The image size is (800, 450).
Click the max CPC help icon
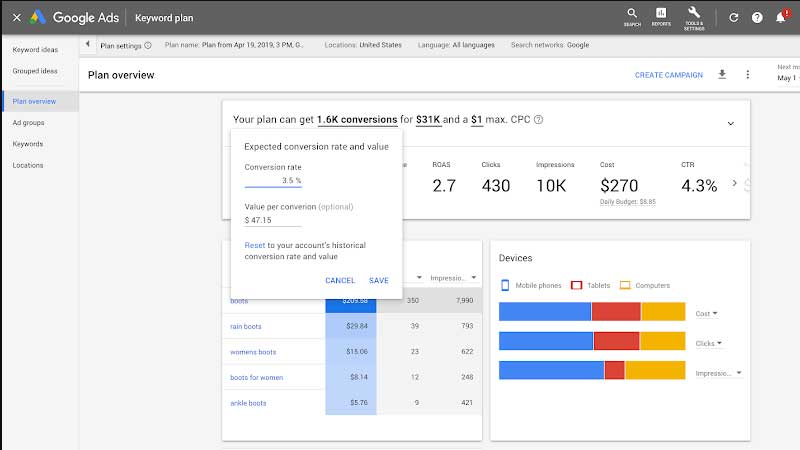pos(538,119)
